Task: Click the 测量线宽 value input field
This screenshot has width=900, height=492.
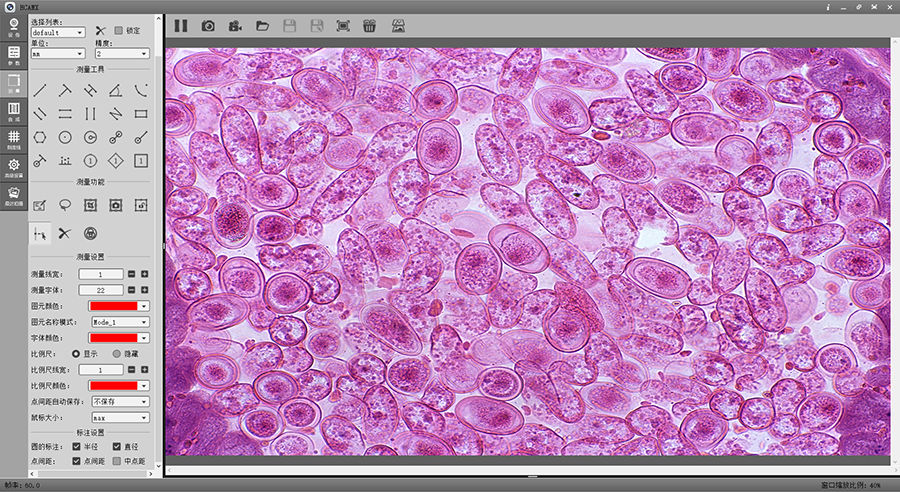Action: click(101, 274)
